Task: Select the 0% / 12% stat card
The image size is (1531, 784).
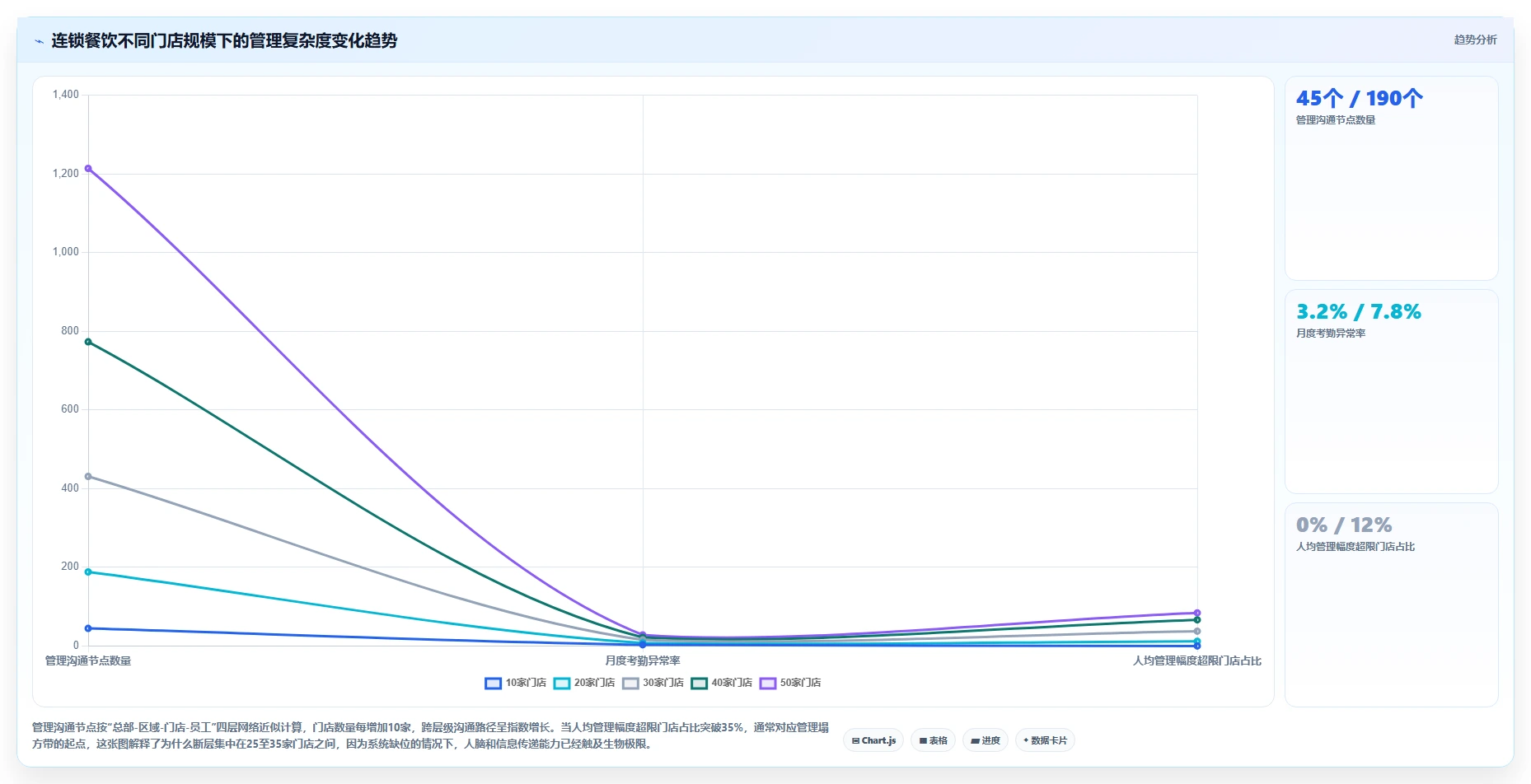Action: click(x=1392, y=605)
